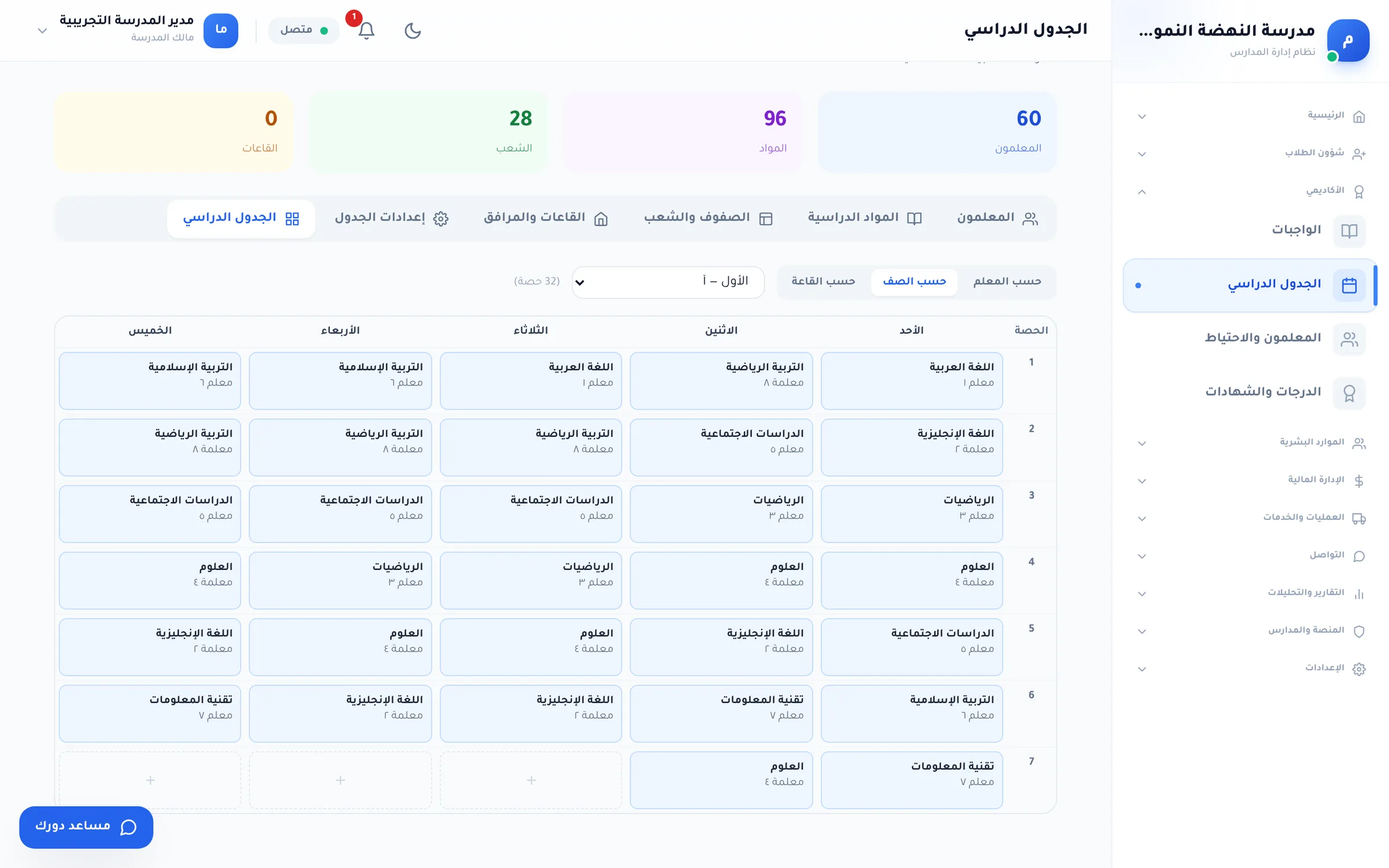Open user account menu chevron

tap(42, 31)
